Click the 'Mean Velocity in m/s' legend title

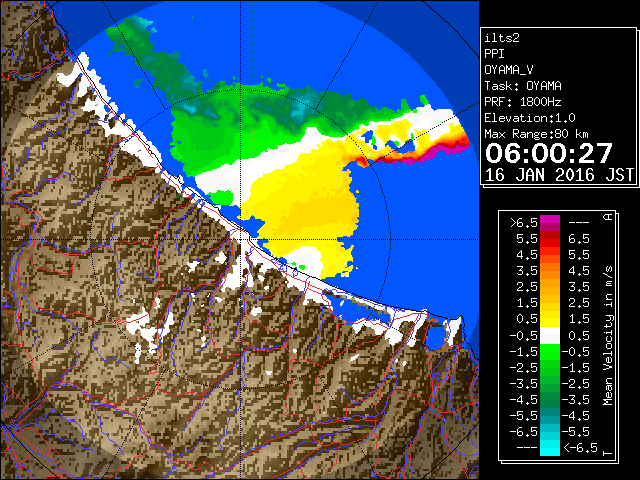click(x=608, y=336)
